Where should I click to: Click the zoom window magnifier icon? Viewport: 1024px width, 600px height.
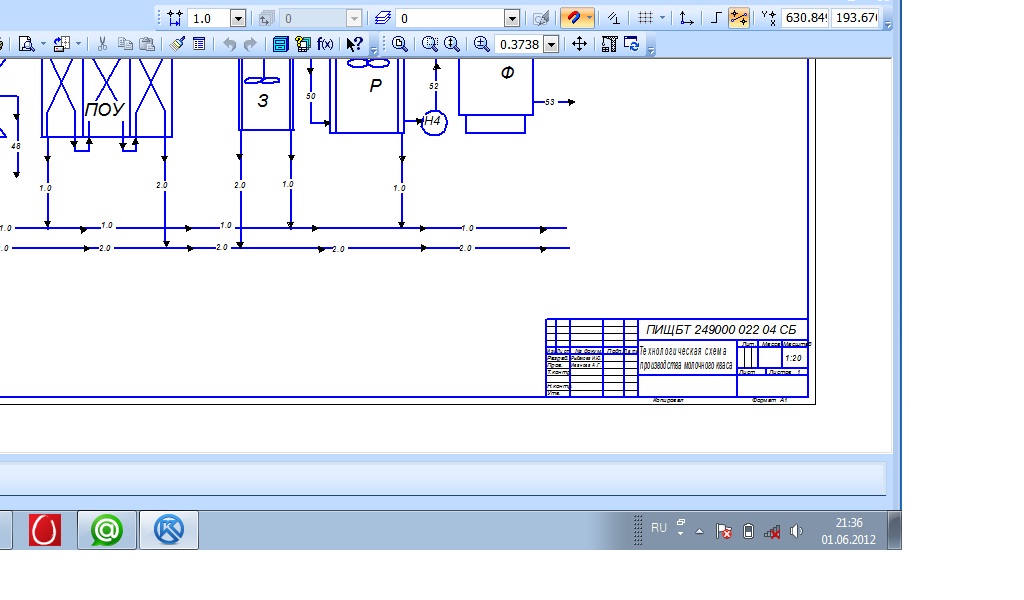(x=400, y=44)
